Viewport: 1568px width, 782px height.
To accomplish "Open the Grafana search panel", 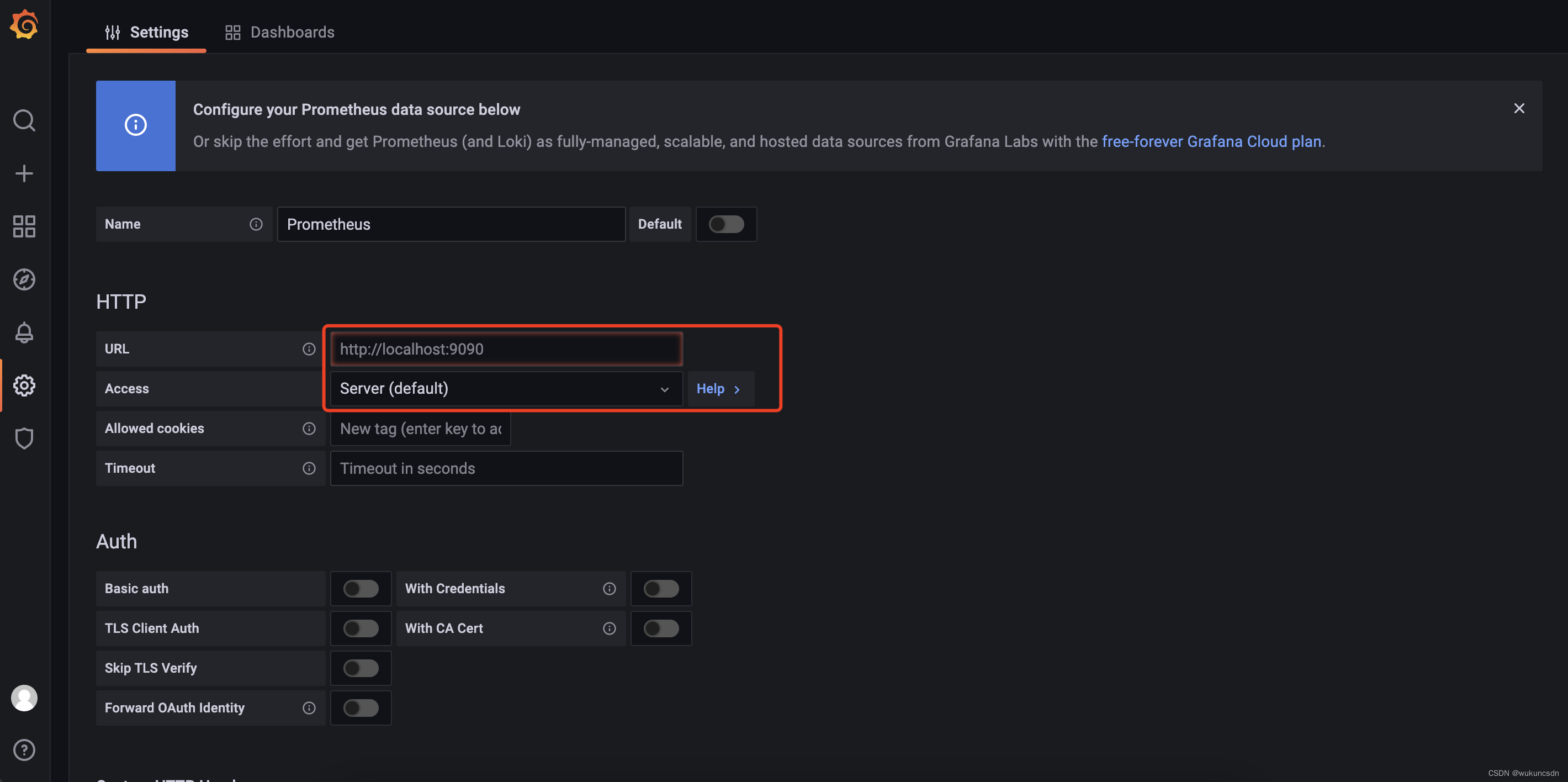I will pyautogui.click(x=24, y=120).
